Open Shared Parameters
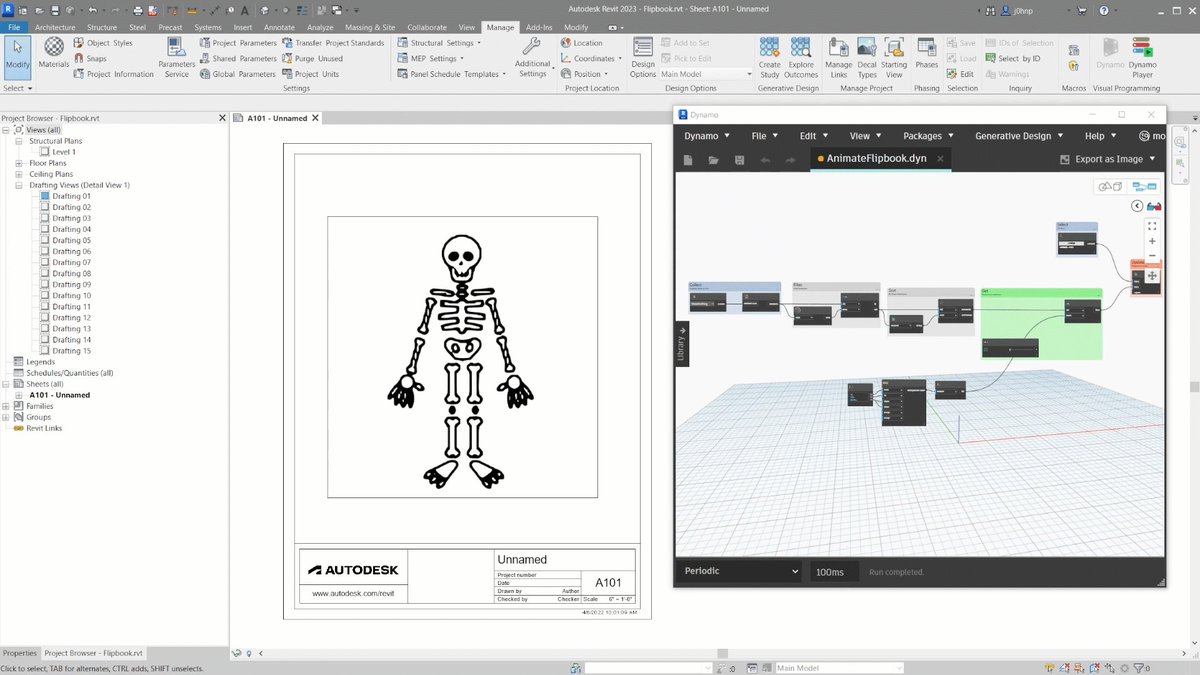Image resolution: width=1200 pixels, height=675 pixels. 237,58
